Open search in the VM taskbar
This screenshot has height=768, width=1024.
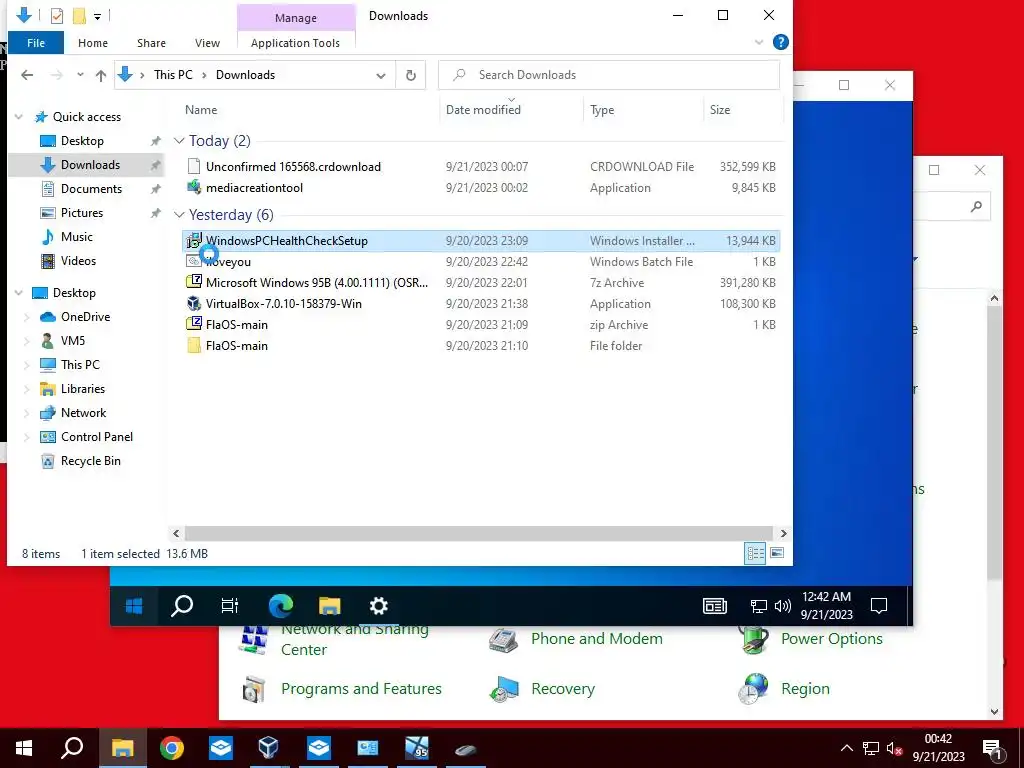point(182,606)
